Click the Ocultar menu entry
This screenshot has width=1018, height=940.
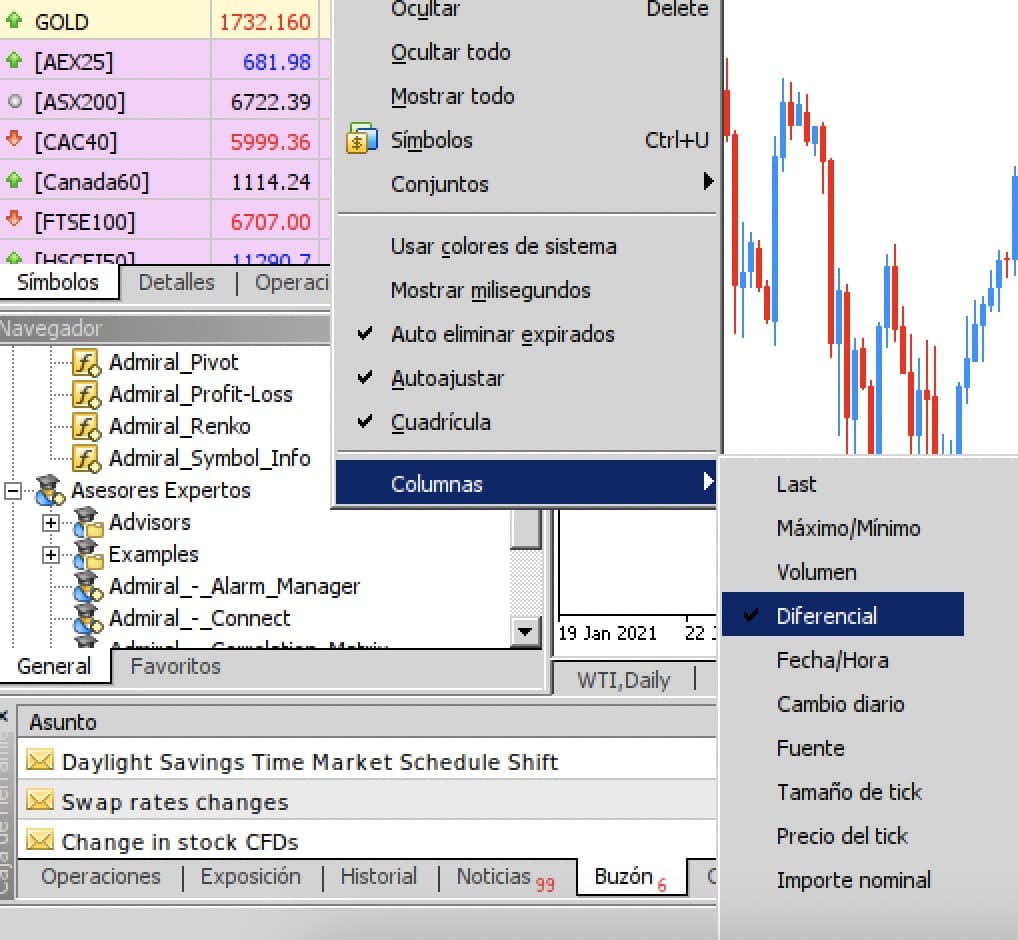526,12
